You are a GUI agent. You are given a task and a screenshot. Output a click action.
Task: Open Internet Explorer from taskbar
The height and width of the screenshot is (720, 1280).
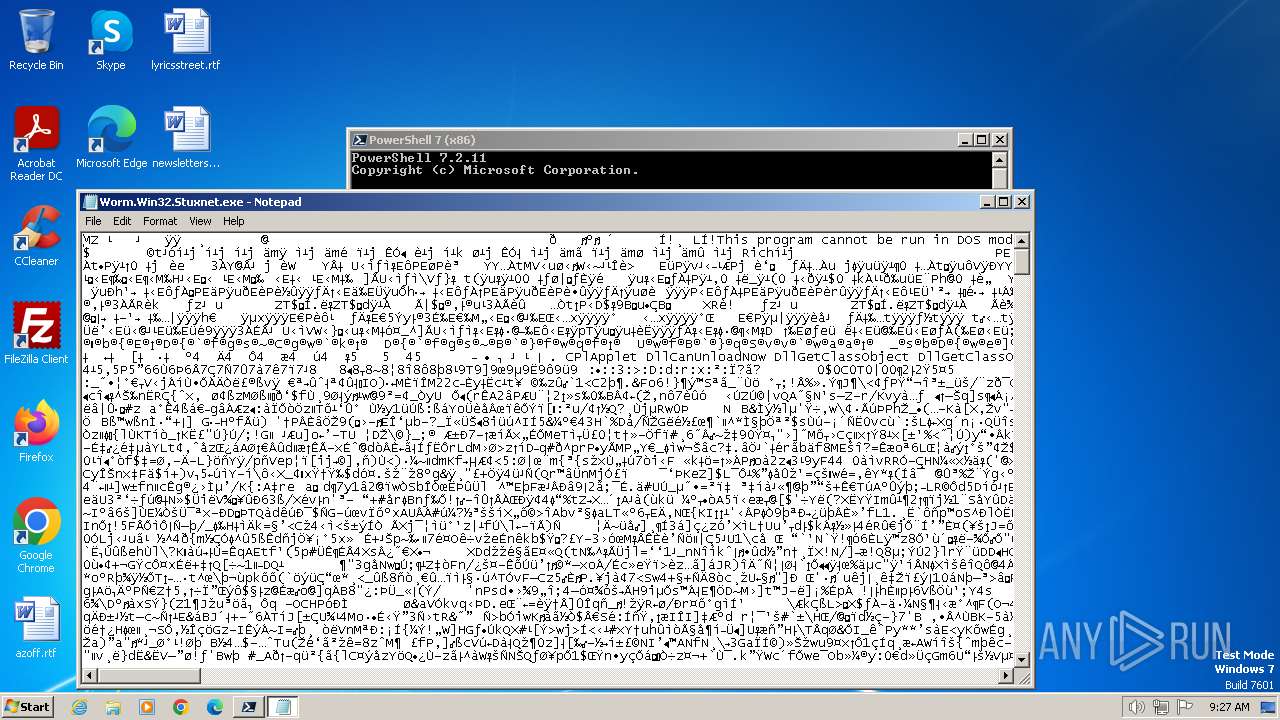point(80,707)
